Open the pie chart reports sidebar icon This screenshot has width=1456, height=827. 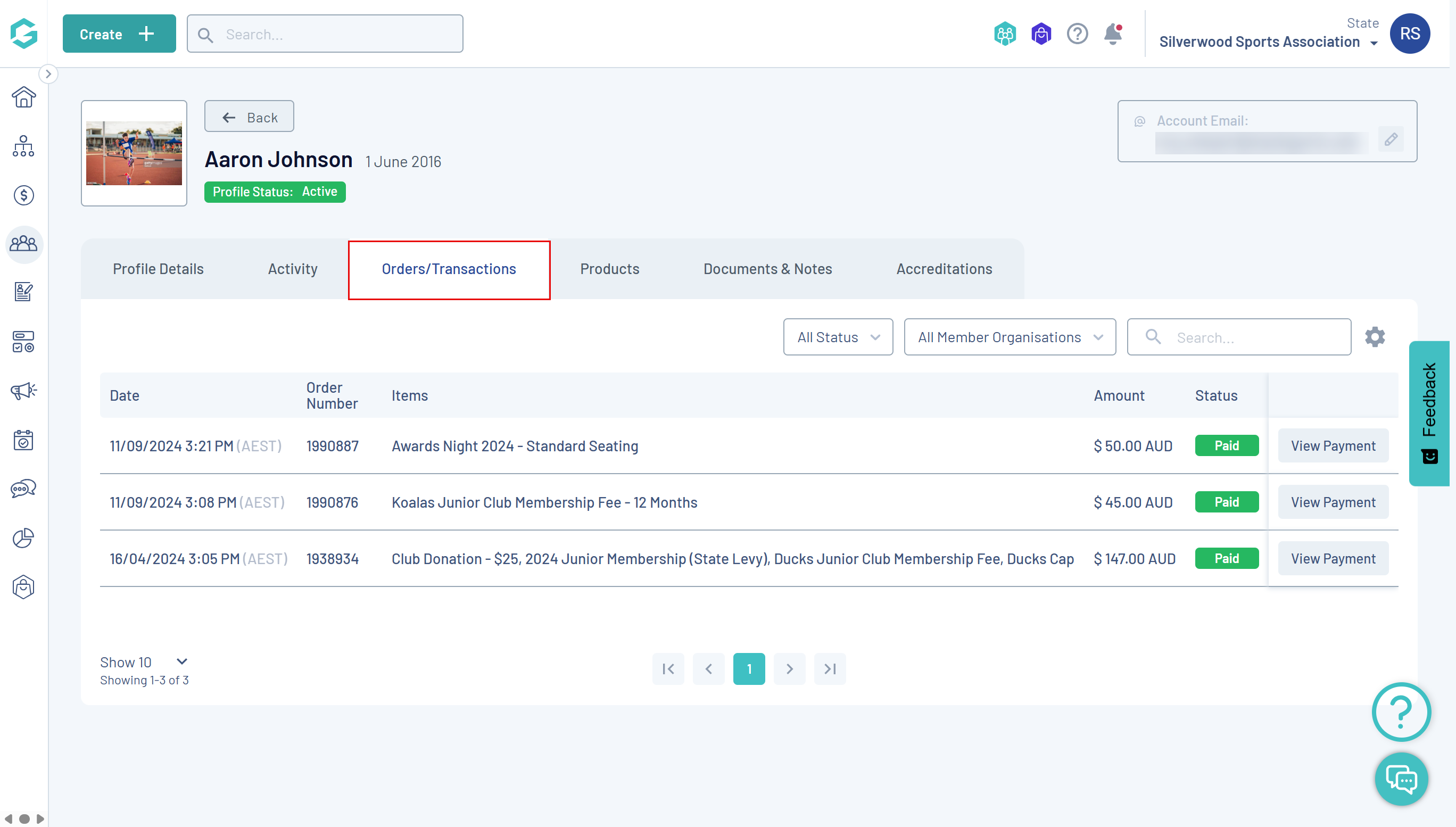(x=23, y=537)
